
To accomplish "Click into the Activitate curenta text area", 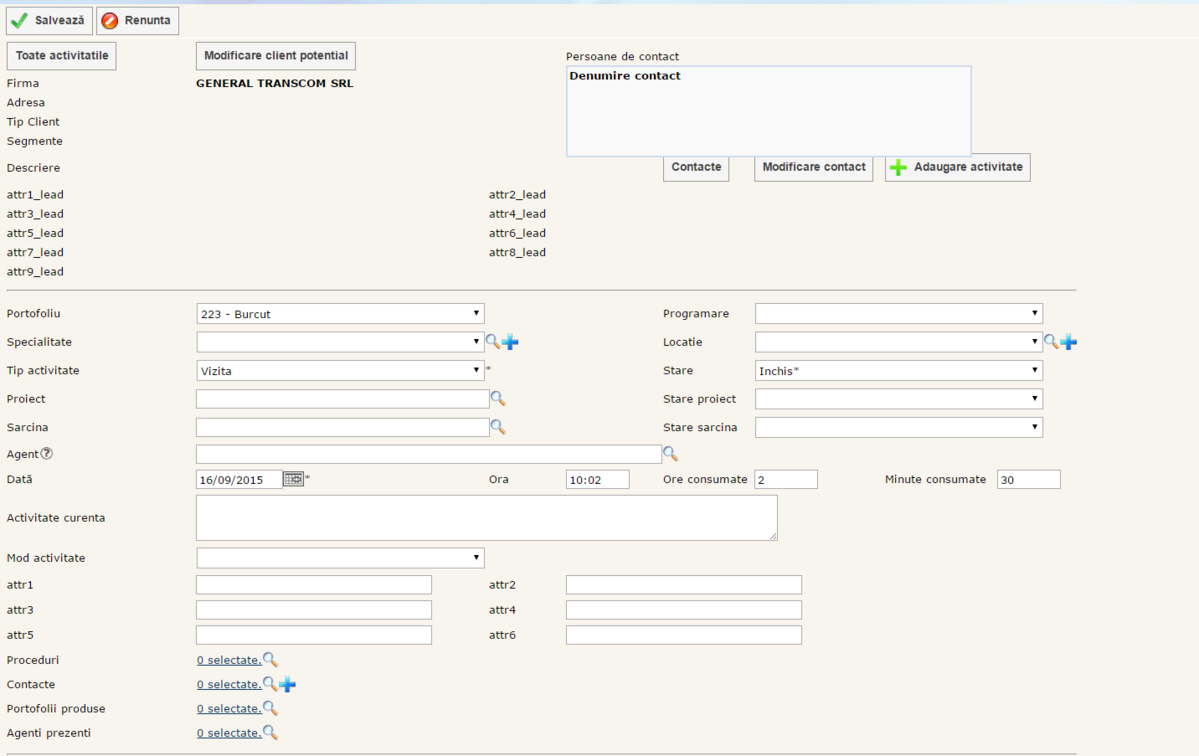I will (x=486, y=518).
